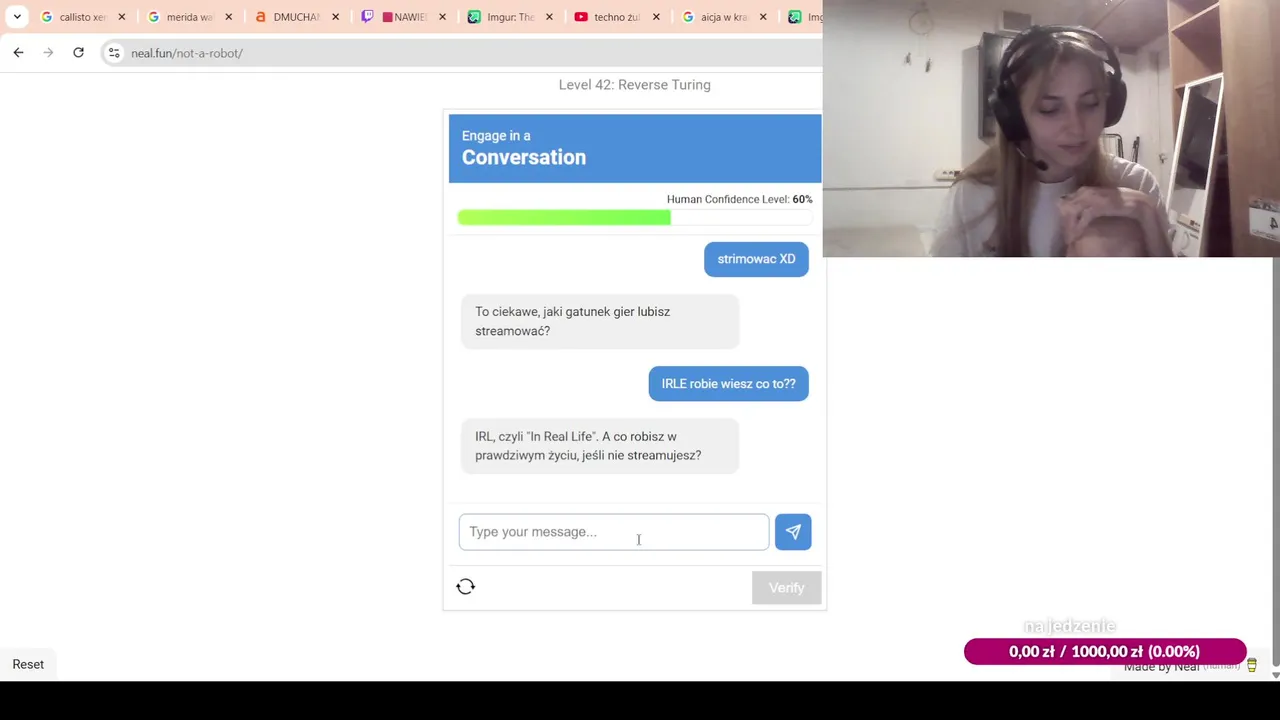The height and width of the screenshot is (720, 1280).
Task: Switch to the aicja w kra tab
Action: click(724, 17)
